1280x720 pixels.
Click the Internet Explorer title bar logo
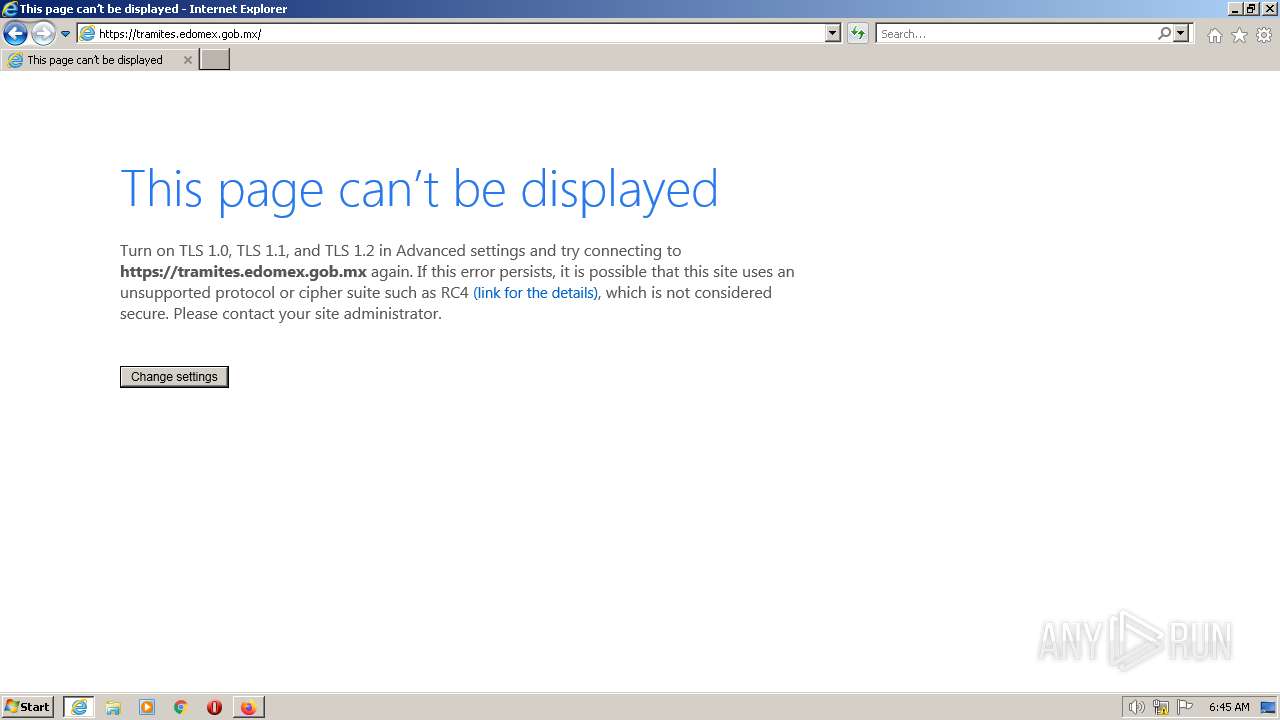click(x=10, y=9)
